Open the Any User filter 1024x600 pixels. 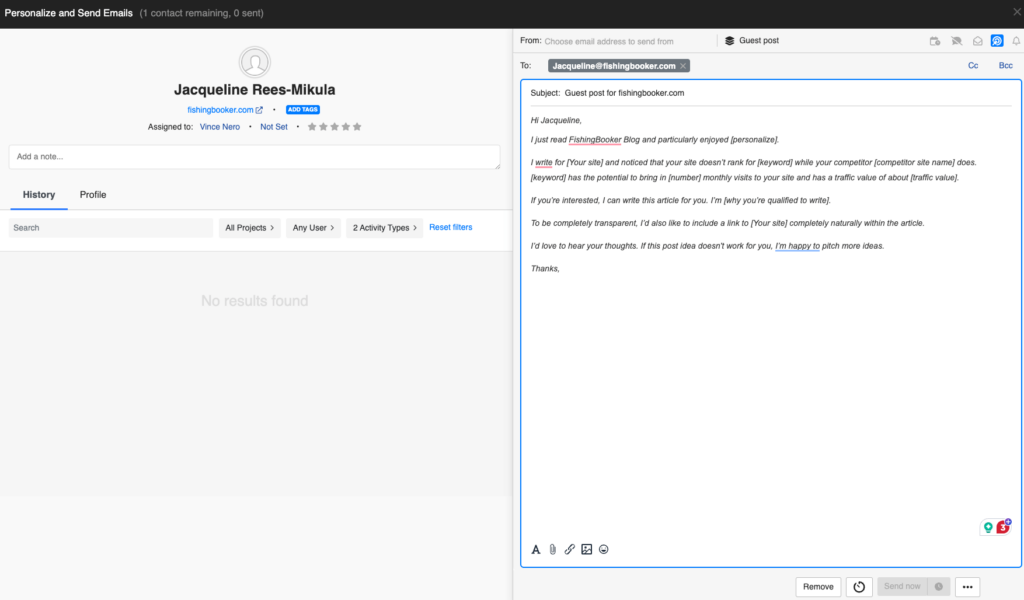(x=313, y=227)
